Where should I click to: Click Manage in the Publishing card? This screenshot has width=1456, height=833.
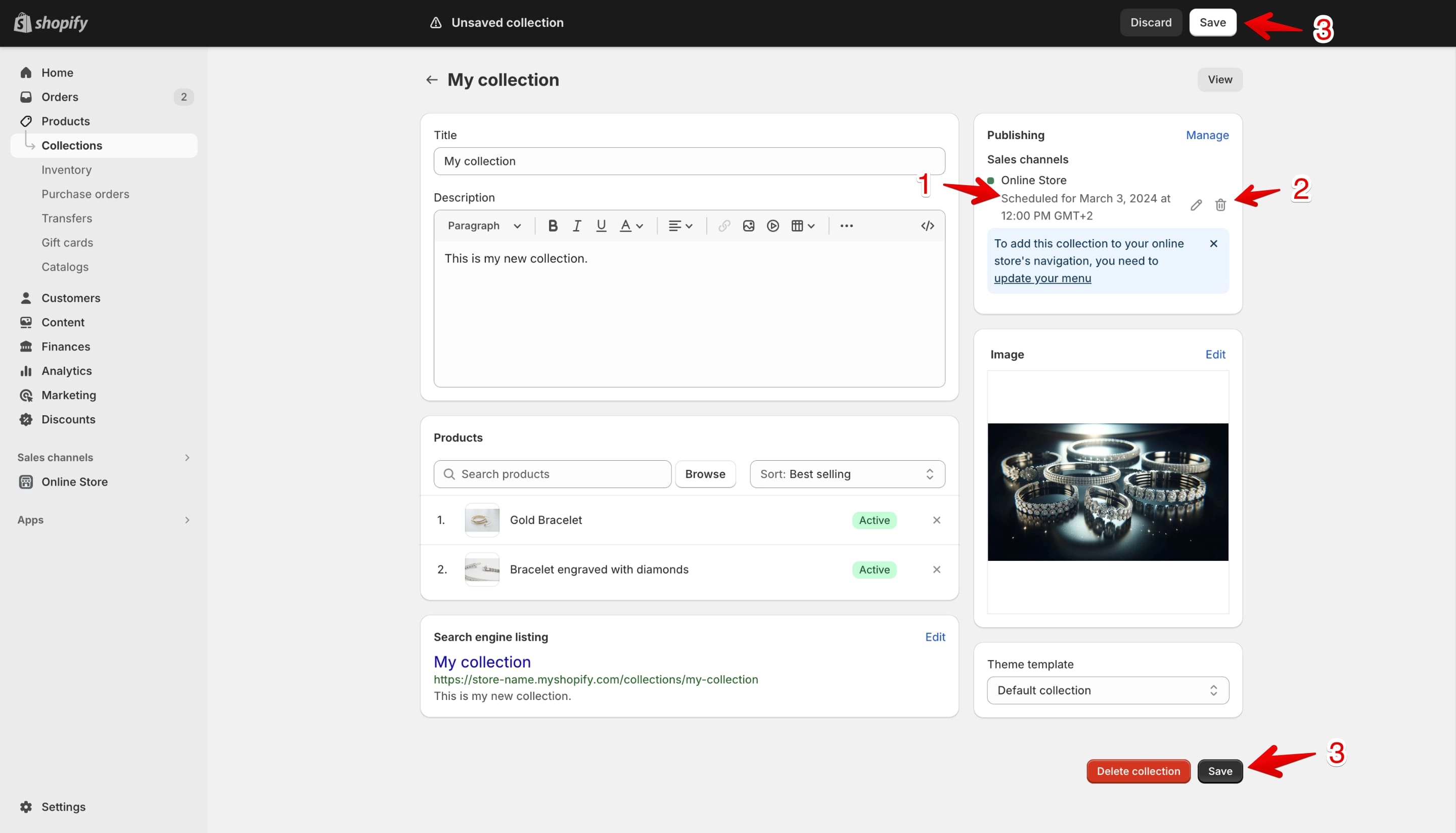(x=1207, y=136)
